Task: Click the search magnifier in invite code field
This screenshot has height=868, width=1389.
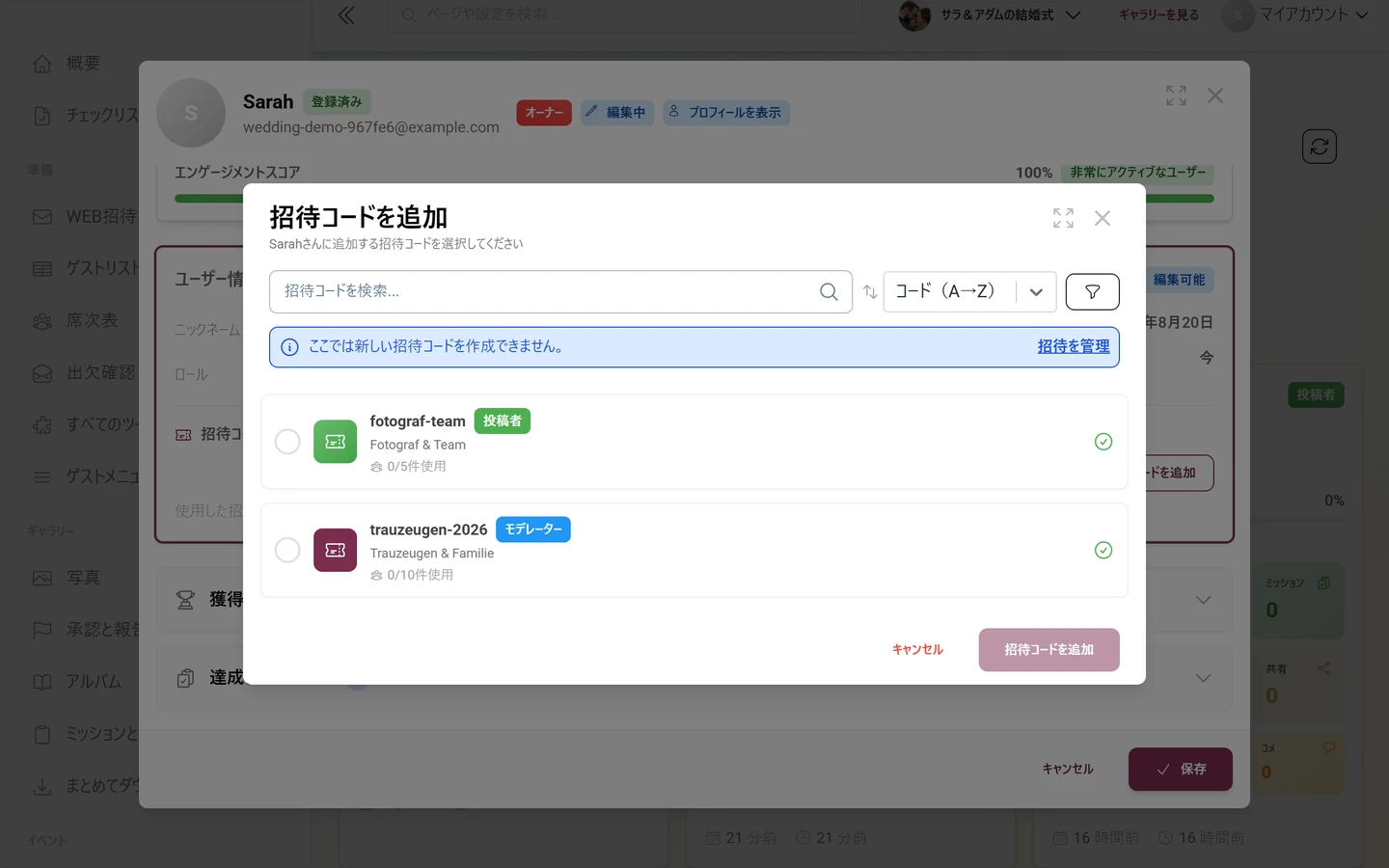Action: click(829, 291)
